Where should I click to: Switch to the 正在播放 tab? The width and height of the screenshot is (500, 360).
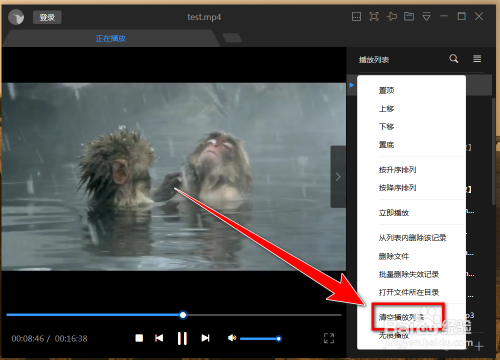pyautogui.click(x=110, y=39)
